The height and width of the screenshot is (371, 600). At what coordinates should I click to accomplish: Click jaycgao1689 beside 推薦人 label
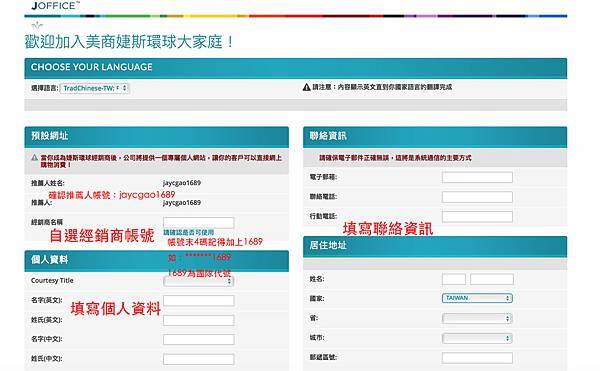[182, 202]
